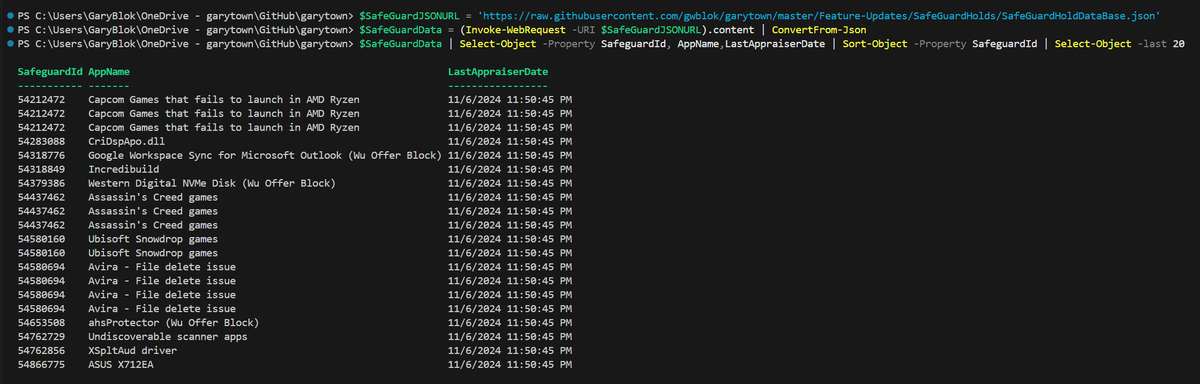Click the LastAppraiserDate column header
This screenshot has height=384, width=1200.
[498, 73]
